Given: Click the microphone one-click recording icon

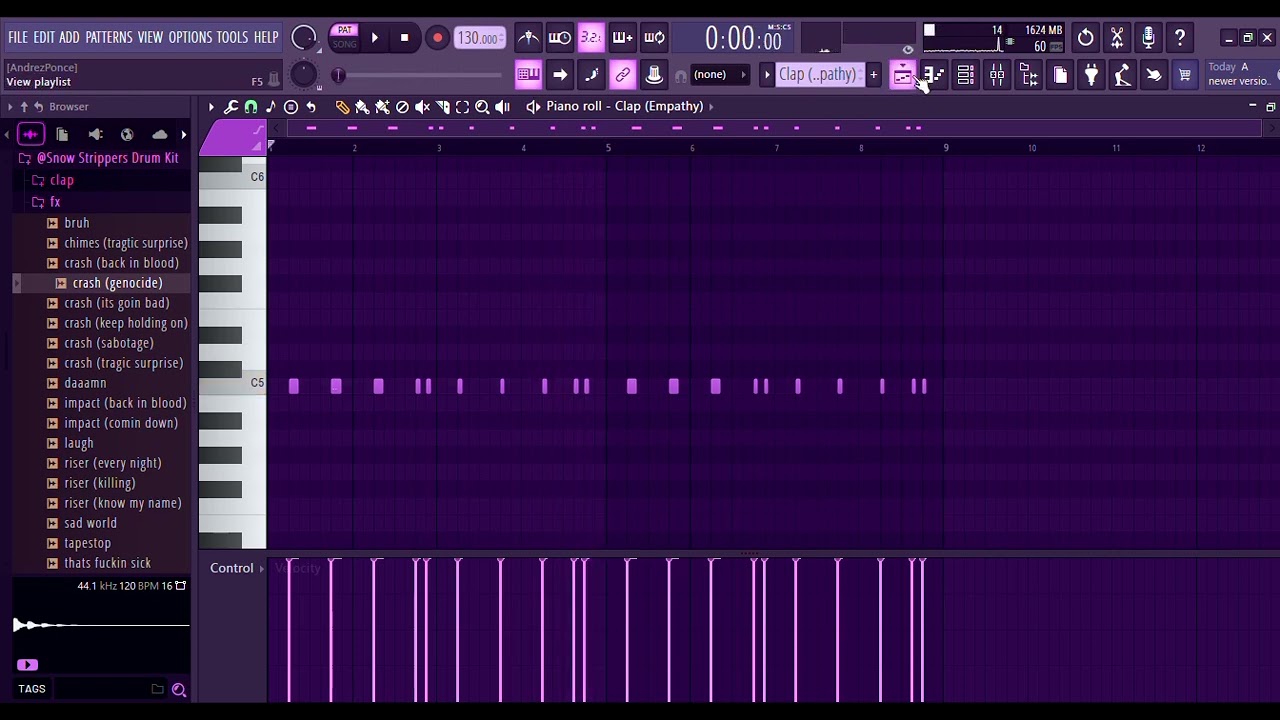Looking at the screenshot, I should coord(1148,38).
